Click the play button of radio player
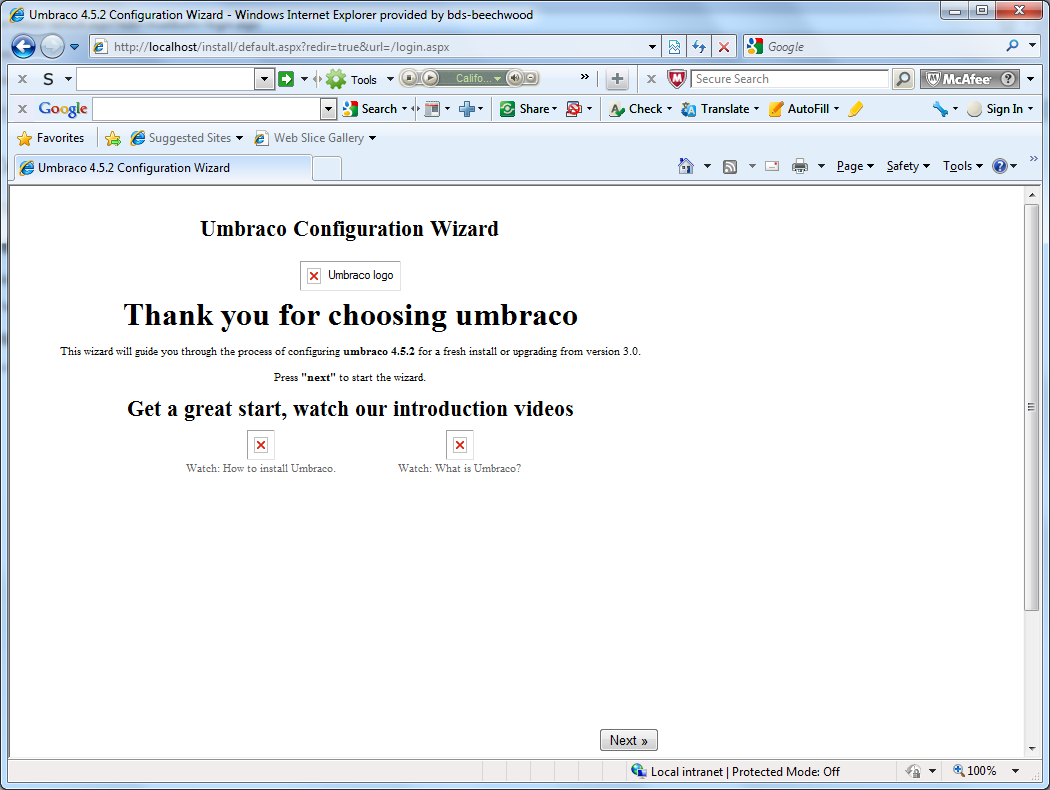The width and height of the screenshot is (1050, 790). pos(430,78)
